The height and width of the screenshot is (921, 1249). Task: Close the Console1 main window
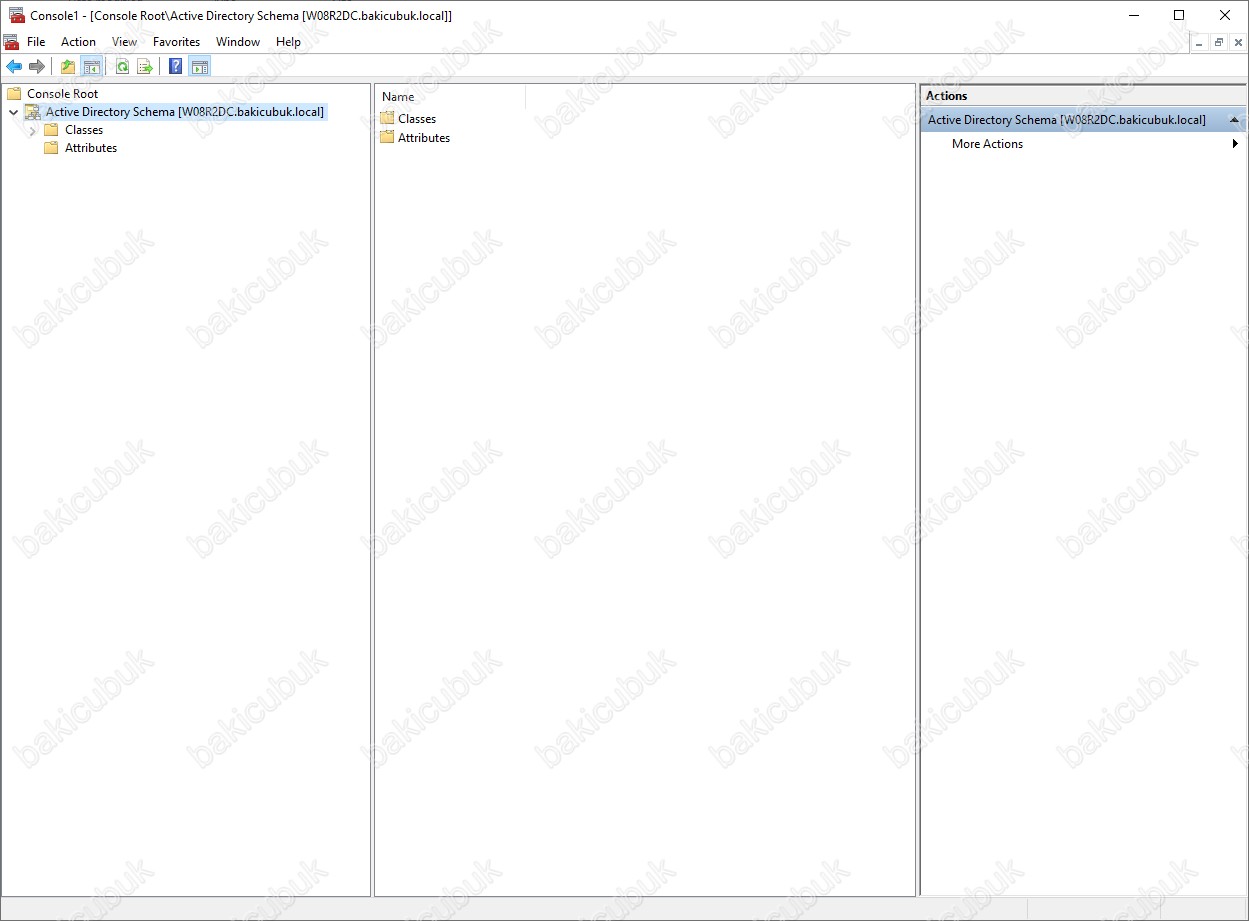(x=1225, y=15)
